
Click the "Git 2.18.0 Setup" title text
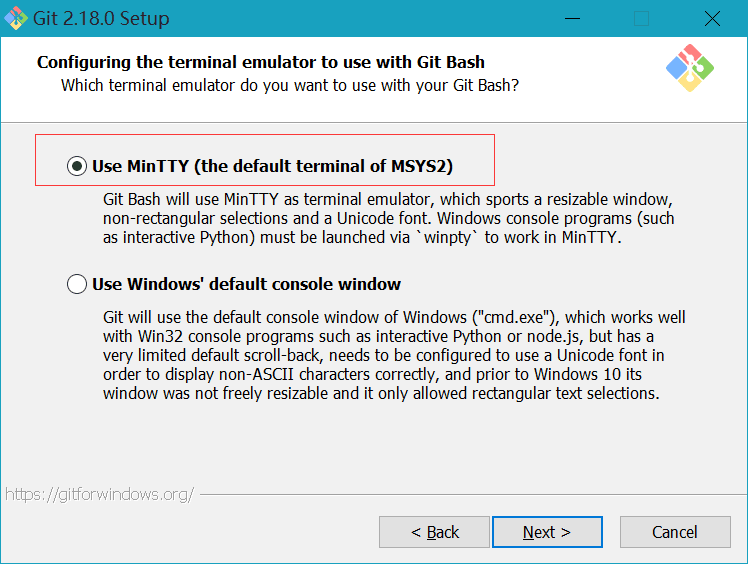pyautogui.click(x=101, y=19)
